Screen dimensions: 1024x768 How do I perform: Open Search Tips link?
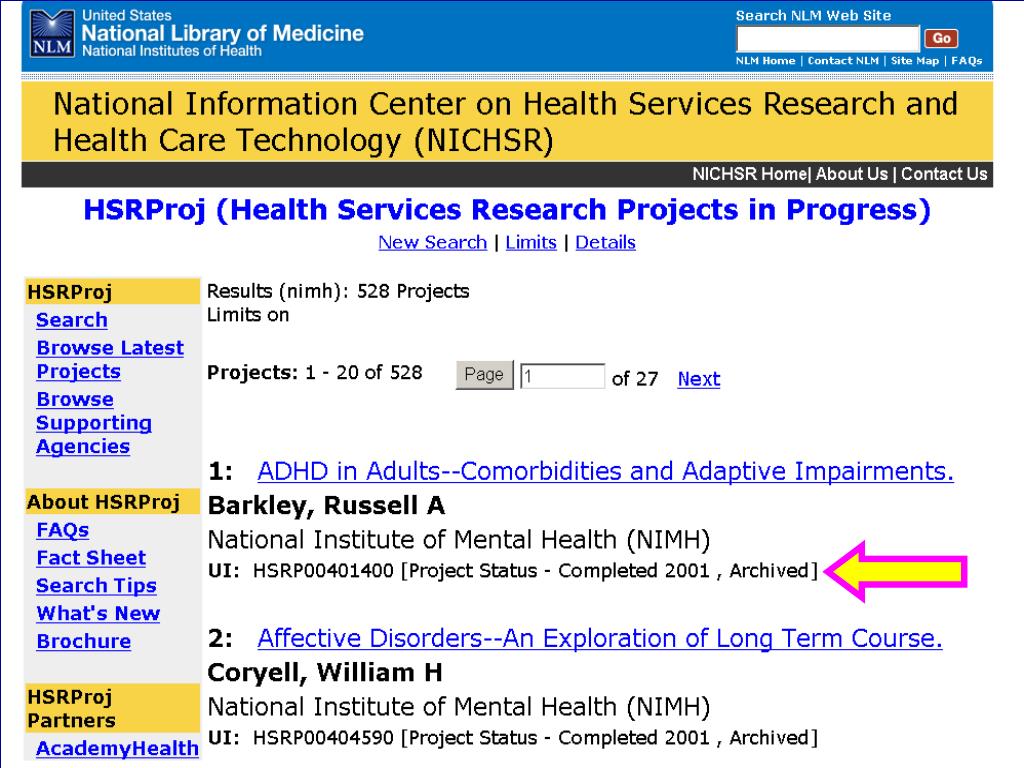coord(96,586)
